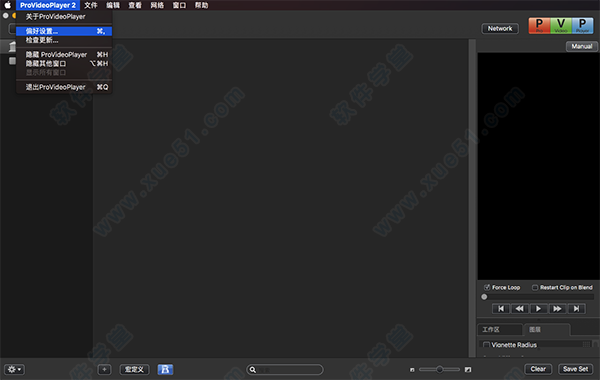
Task: Skip to previous clip button
Action: (x=501, y=309)
